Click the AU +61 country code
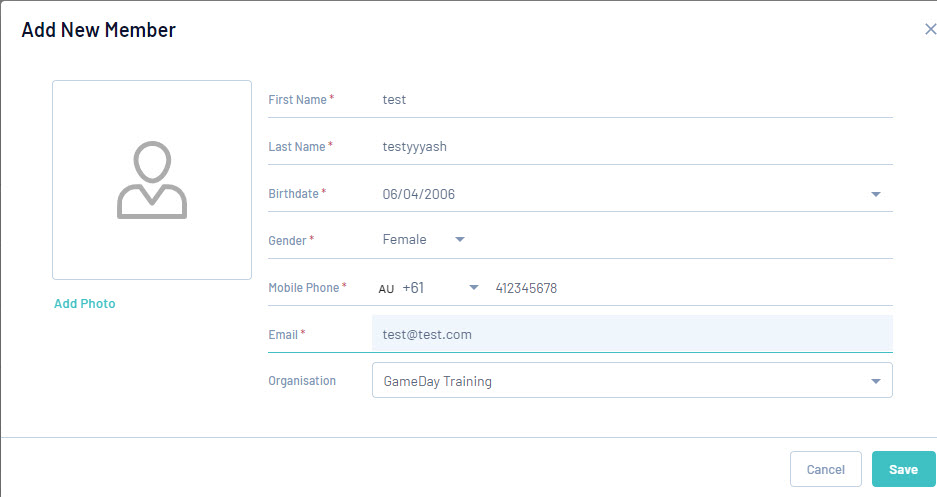Image resolution: width=937 pixels, height=497 pixels. point(401,288)
